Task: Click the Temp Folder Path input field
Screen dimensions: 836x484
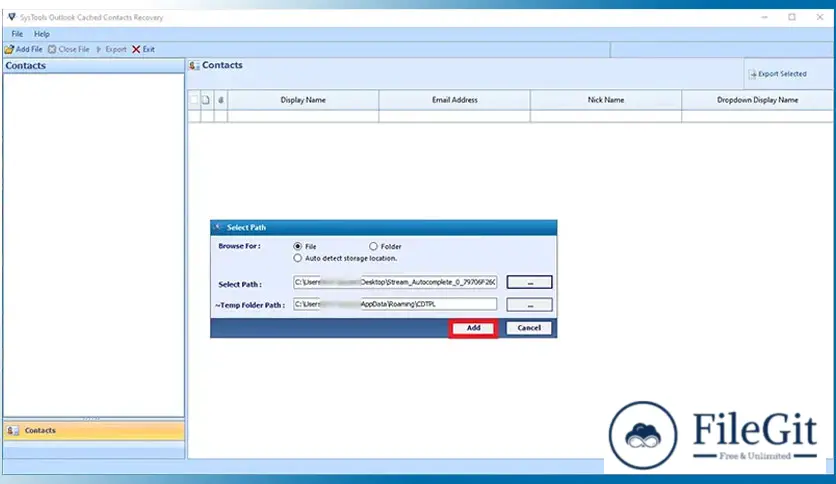Action: [x=395, y=304]
